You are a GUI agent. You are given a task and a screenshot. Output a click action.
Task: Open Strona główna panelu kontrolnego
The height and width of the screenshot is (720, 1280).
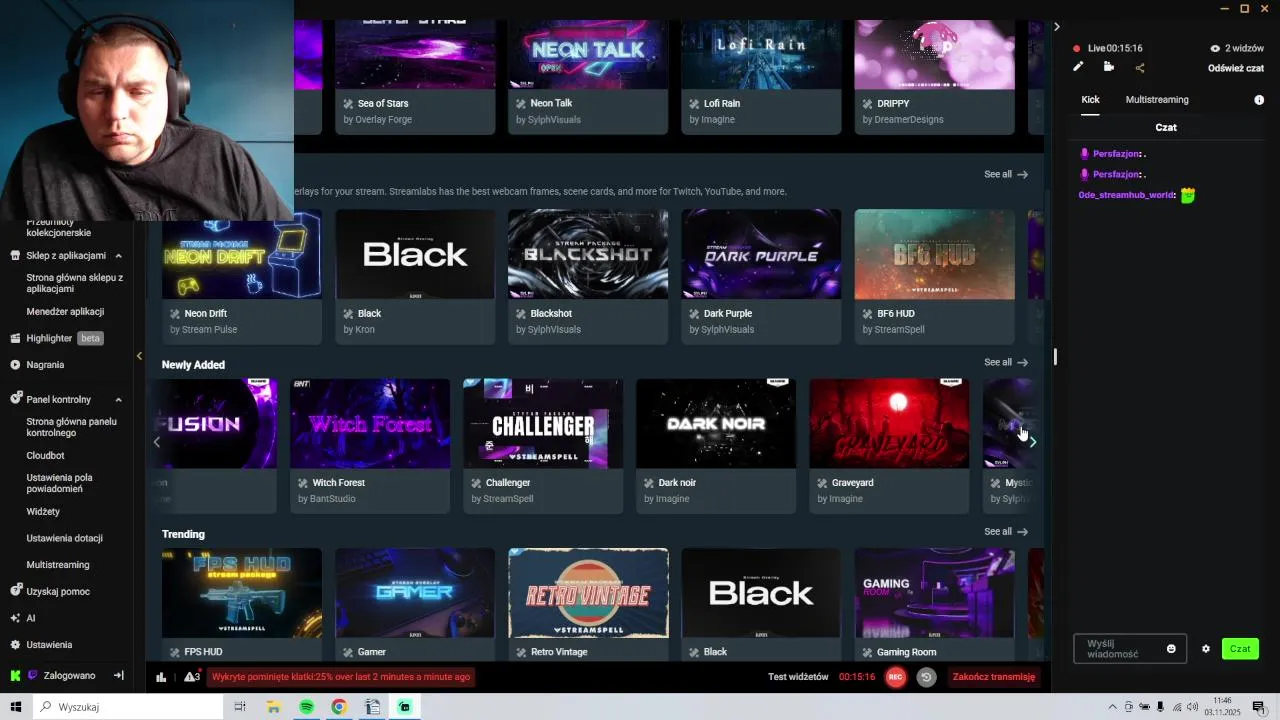[71, 427]
